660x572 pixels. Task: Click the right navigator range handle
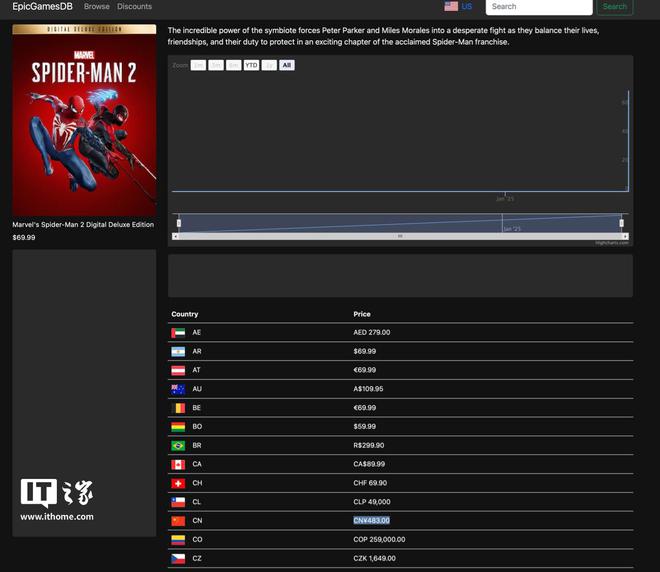pyautogui.click(x=622, y=223)
